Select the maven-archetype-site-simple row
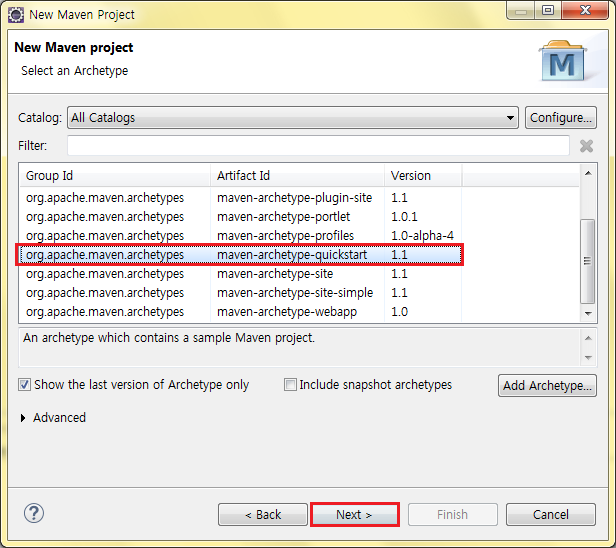Screen dimensions: 616x548 (x=240, y=293)
